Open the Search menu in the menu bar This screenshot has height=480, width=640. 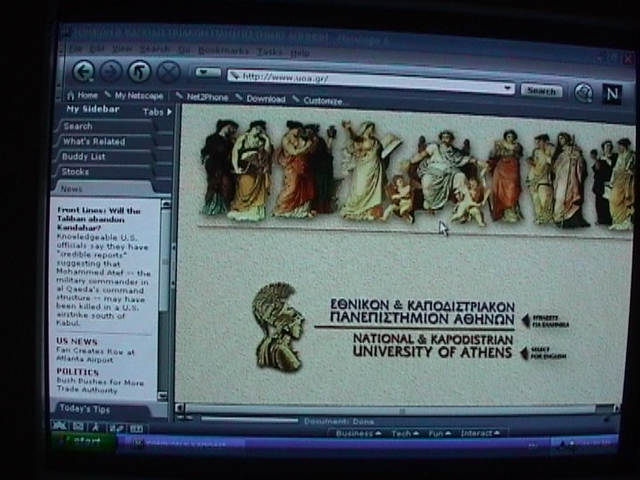point(155,49)
